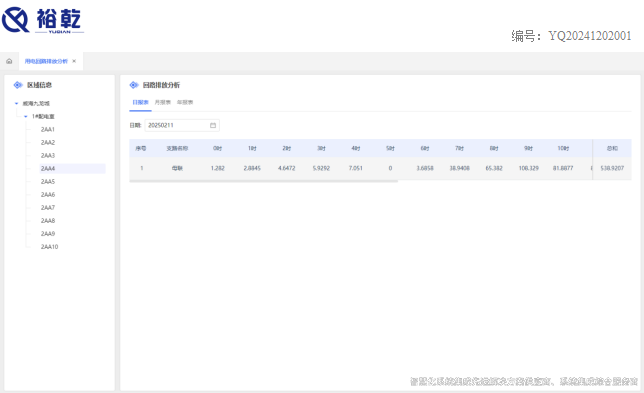The image size is (644, 393).
Task: Click the cell with value 7.051
Action: pyautogui.click(x=356, y=168)
